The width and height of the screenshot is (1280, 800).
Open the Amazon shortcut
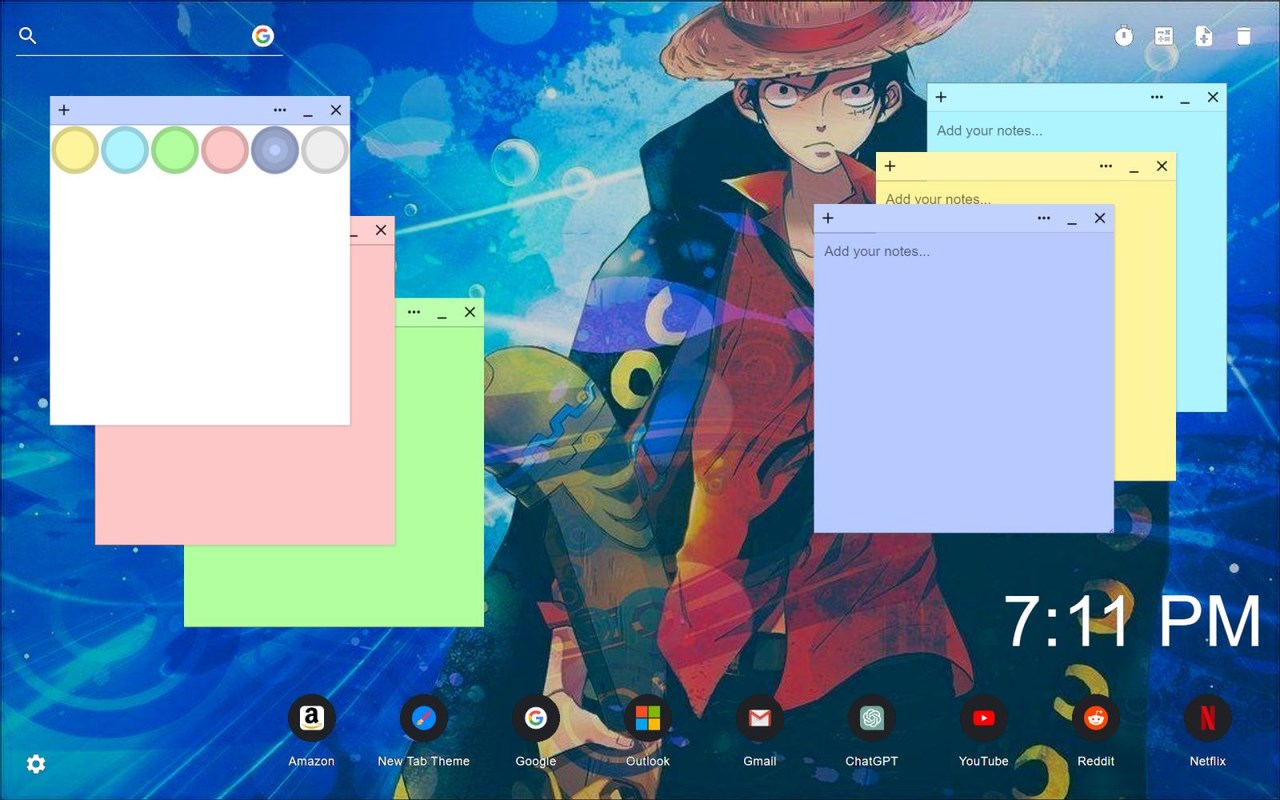[311, 731]
